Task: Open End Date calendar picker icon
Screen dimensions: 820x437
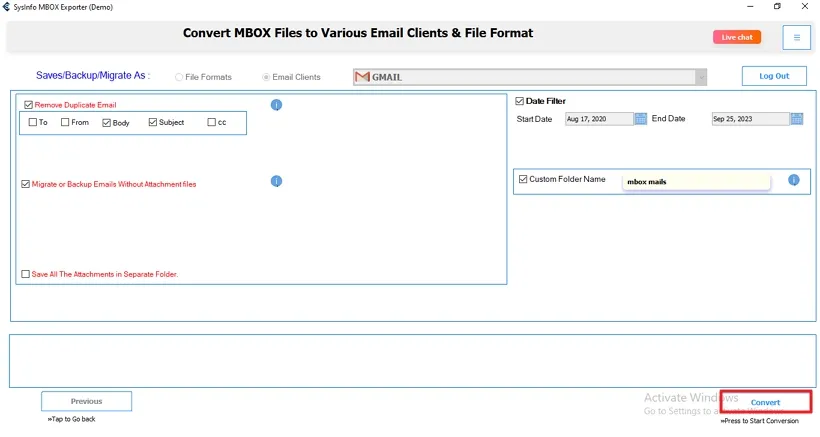Action: [x=796, y=119]
